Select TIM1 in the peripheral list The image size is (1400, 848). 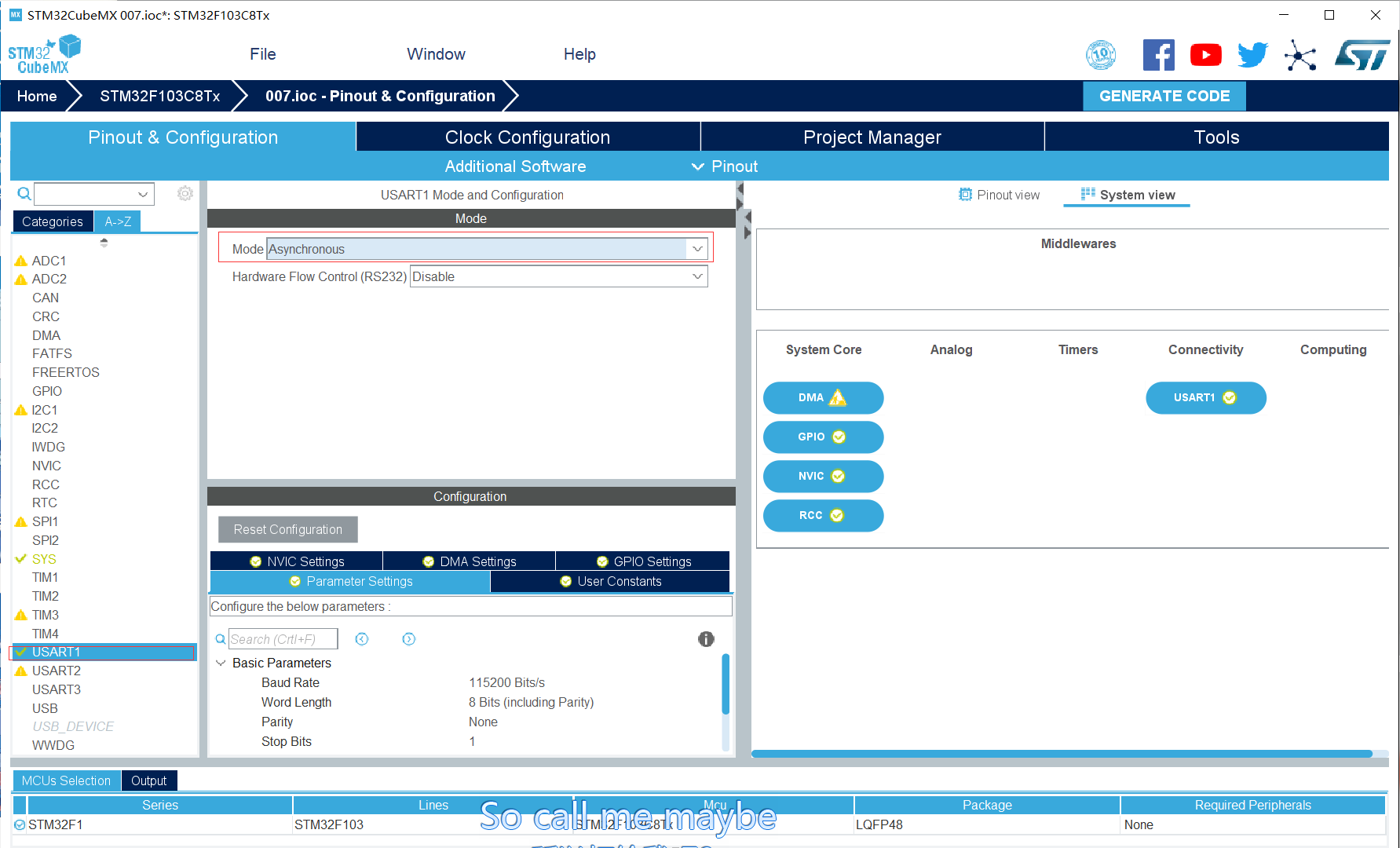coord(45,577)
